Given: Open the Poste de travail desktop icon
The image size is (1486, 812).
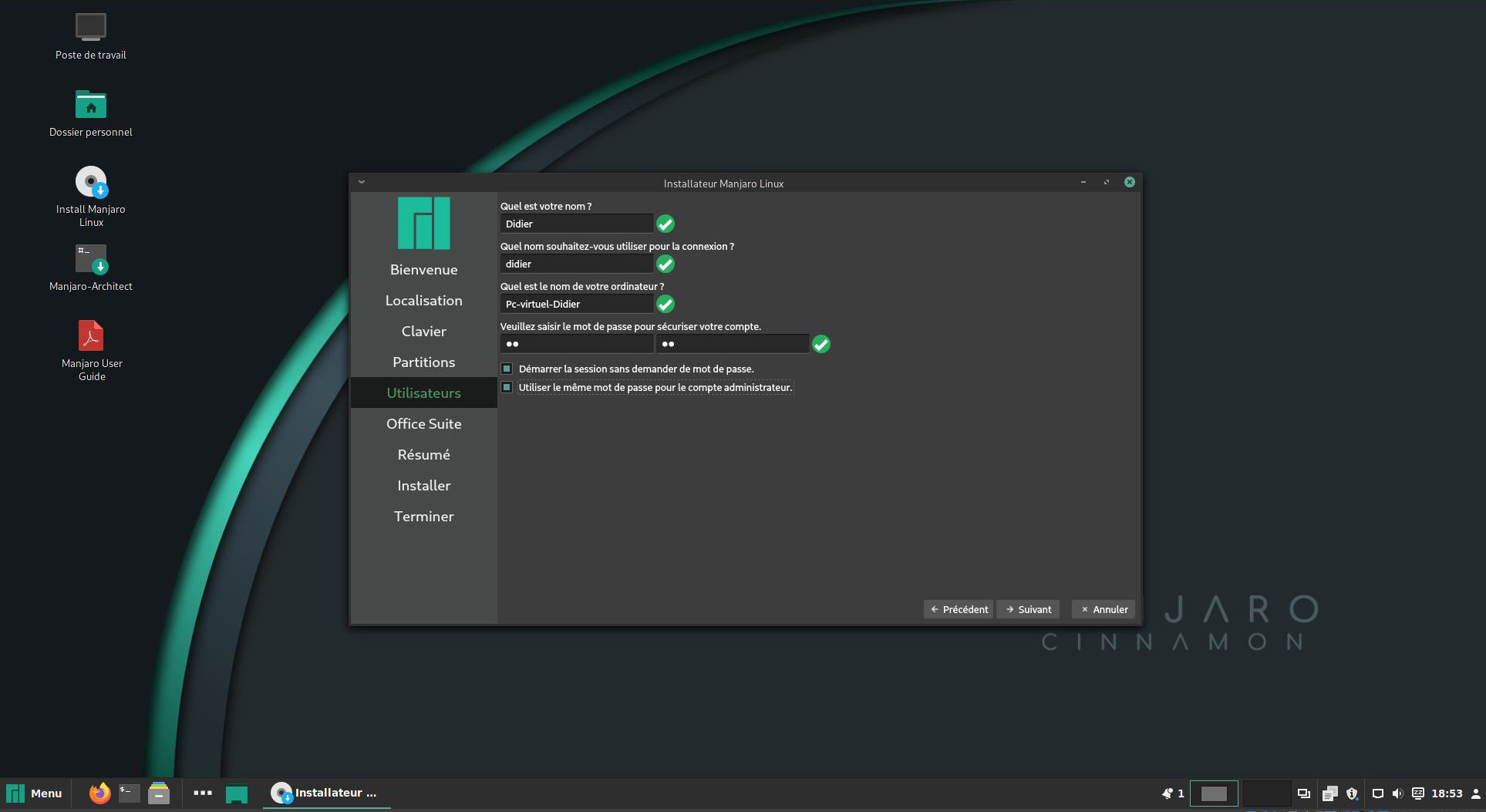Looking at the screenshot, I should (90, 27).
